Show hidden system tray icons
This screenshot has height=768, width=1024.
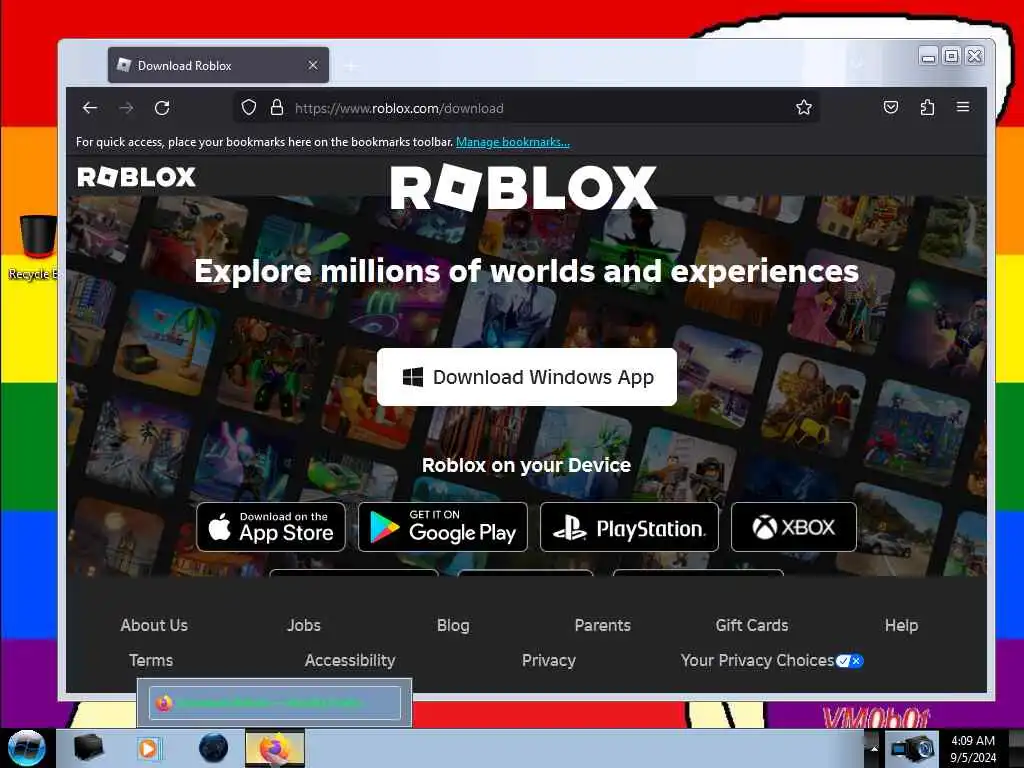click(x=874, y=748)
